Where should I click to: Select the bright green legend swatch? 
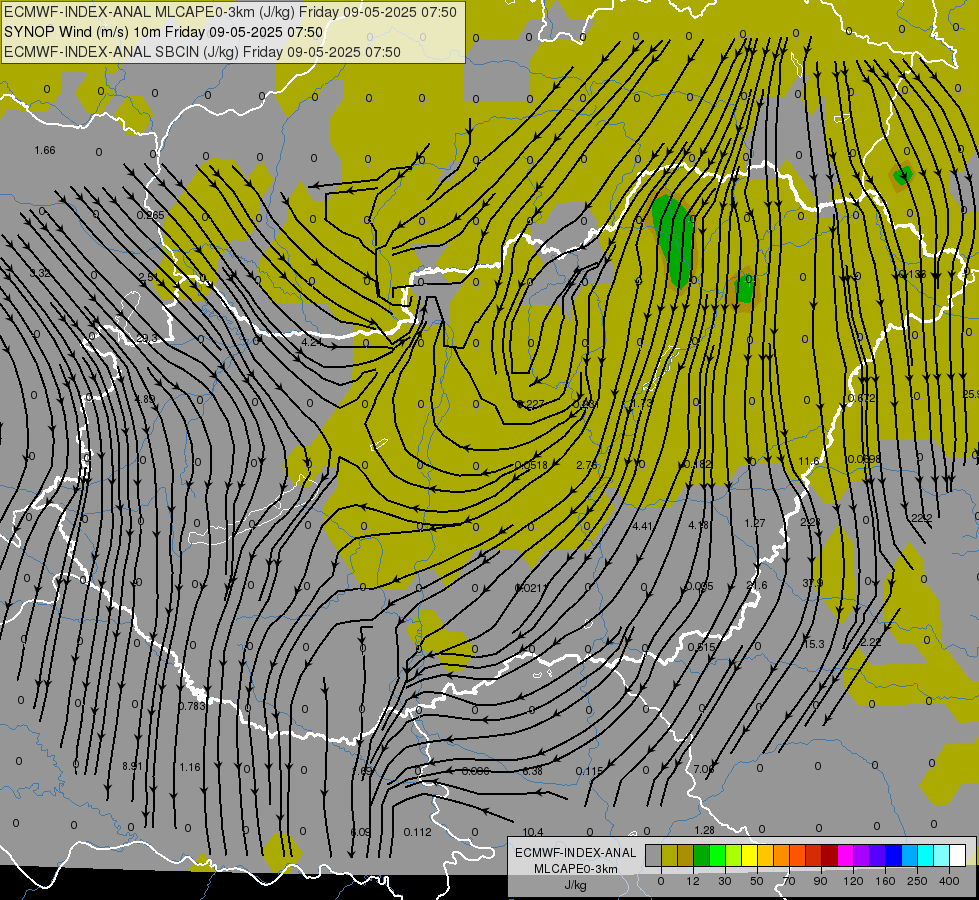pos(717,856)
